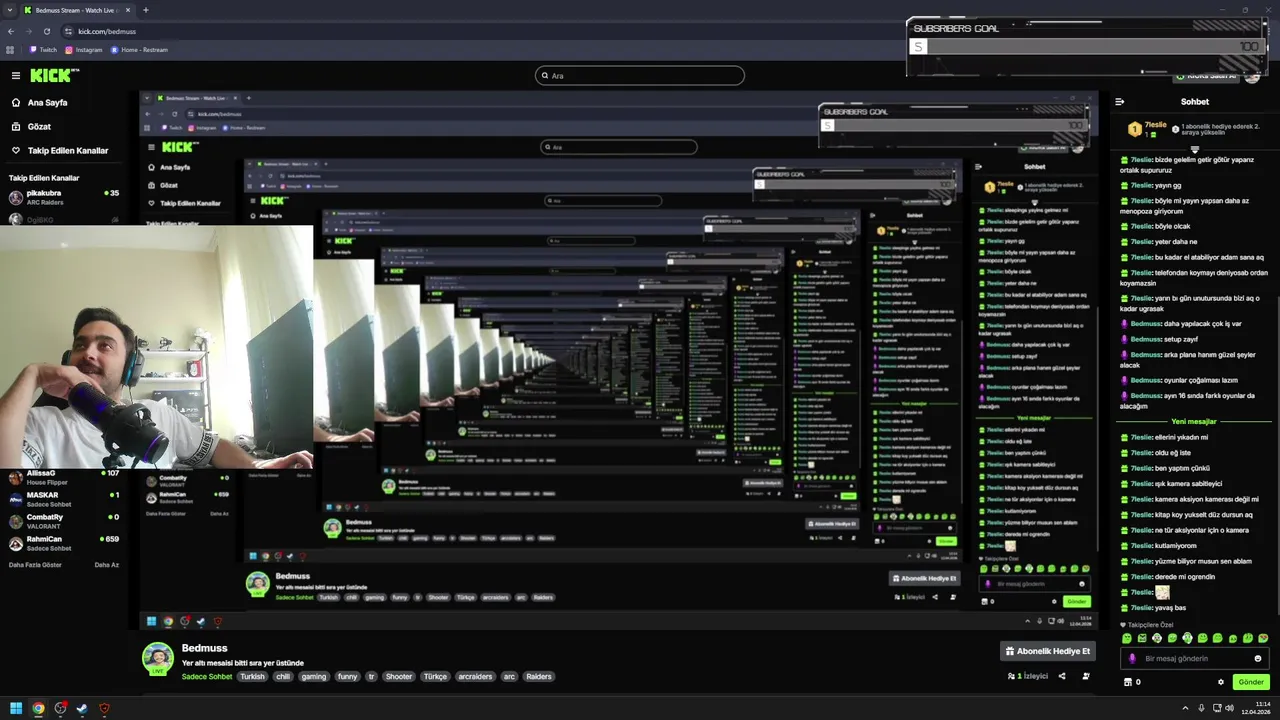1280x720 pixels.
Task: Click the share icon beside viewer count
Action: point(1062,676)
